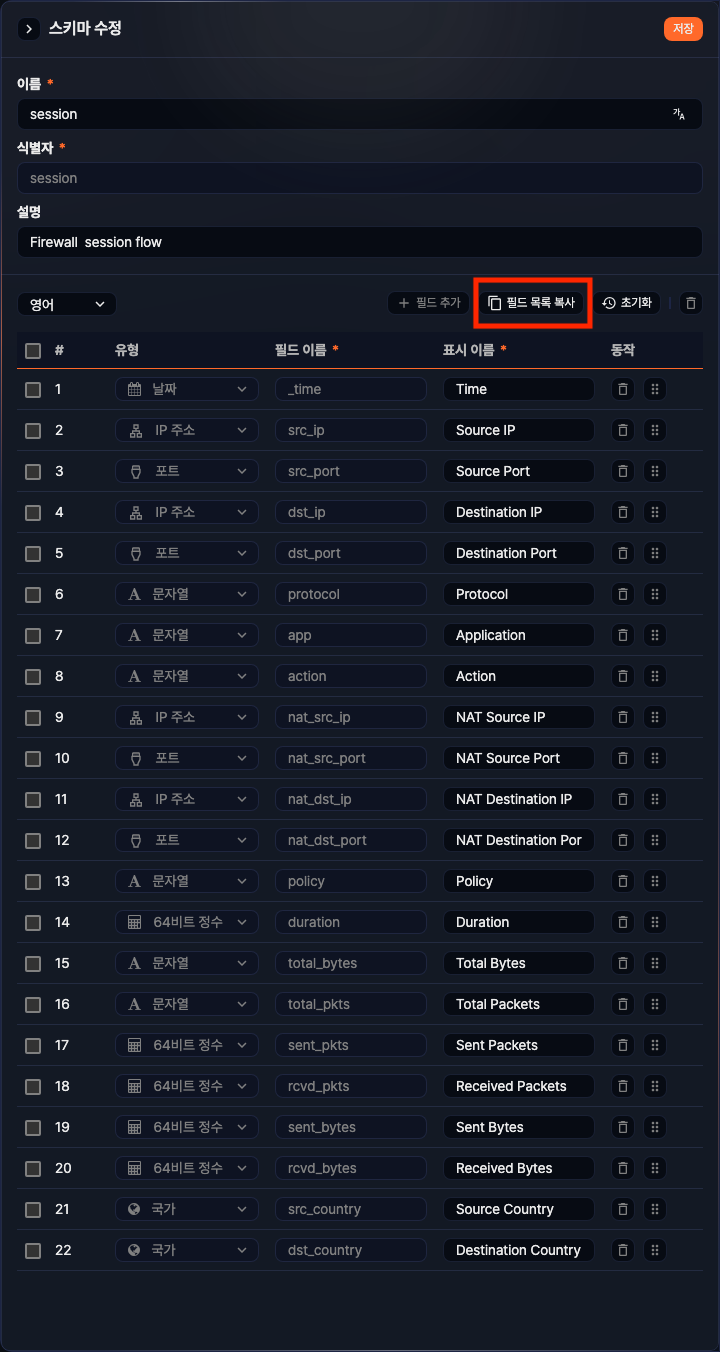720x1352 pixels.
Task: Click the bulk delete trash icon in toolbar
Action: click(x=690, y=303)
